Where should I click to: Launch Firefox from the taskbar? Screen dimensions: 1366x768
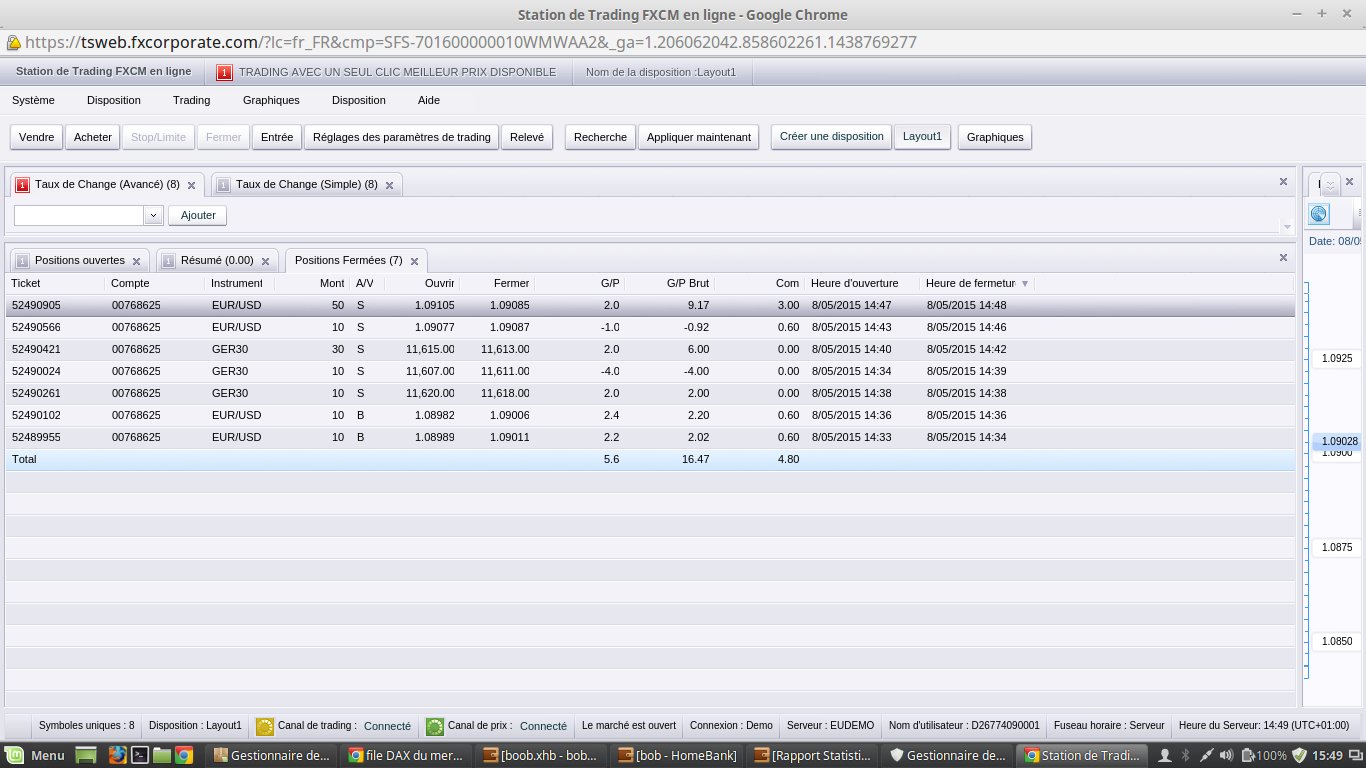pos(117,755)
